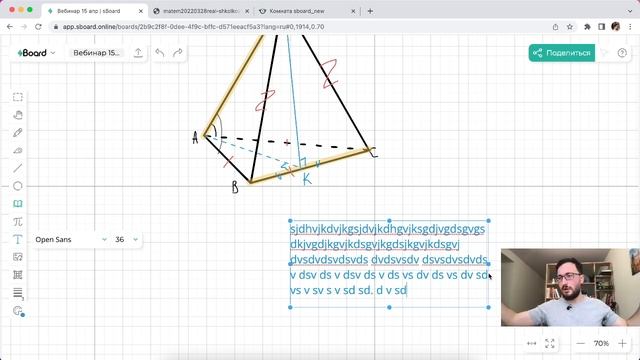
Task: Expand the browser tab search chevron
Action: pyautogui.click(x=630, y=11)
